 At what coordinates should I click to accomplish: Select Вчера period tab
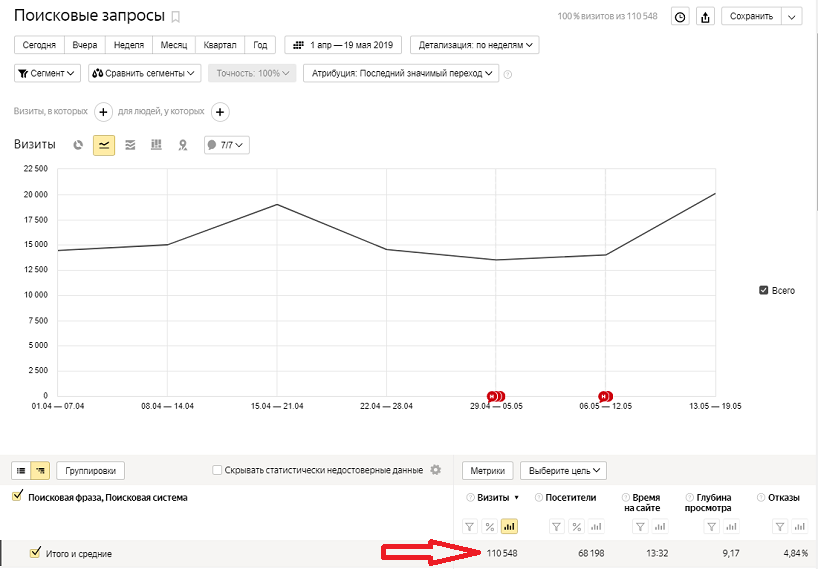point(85,45)
